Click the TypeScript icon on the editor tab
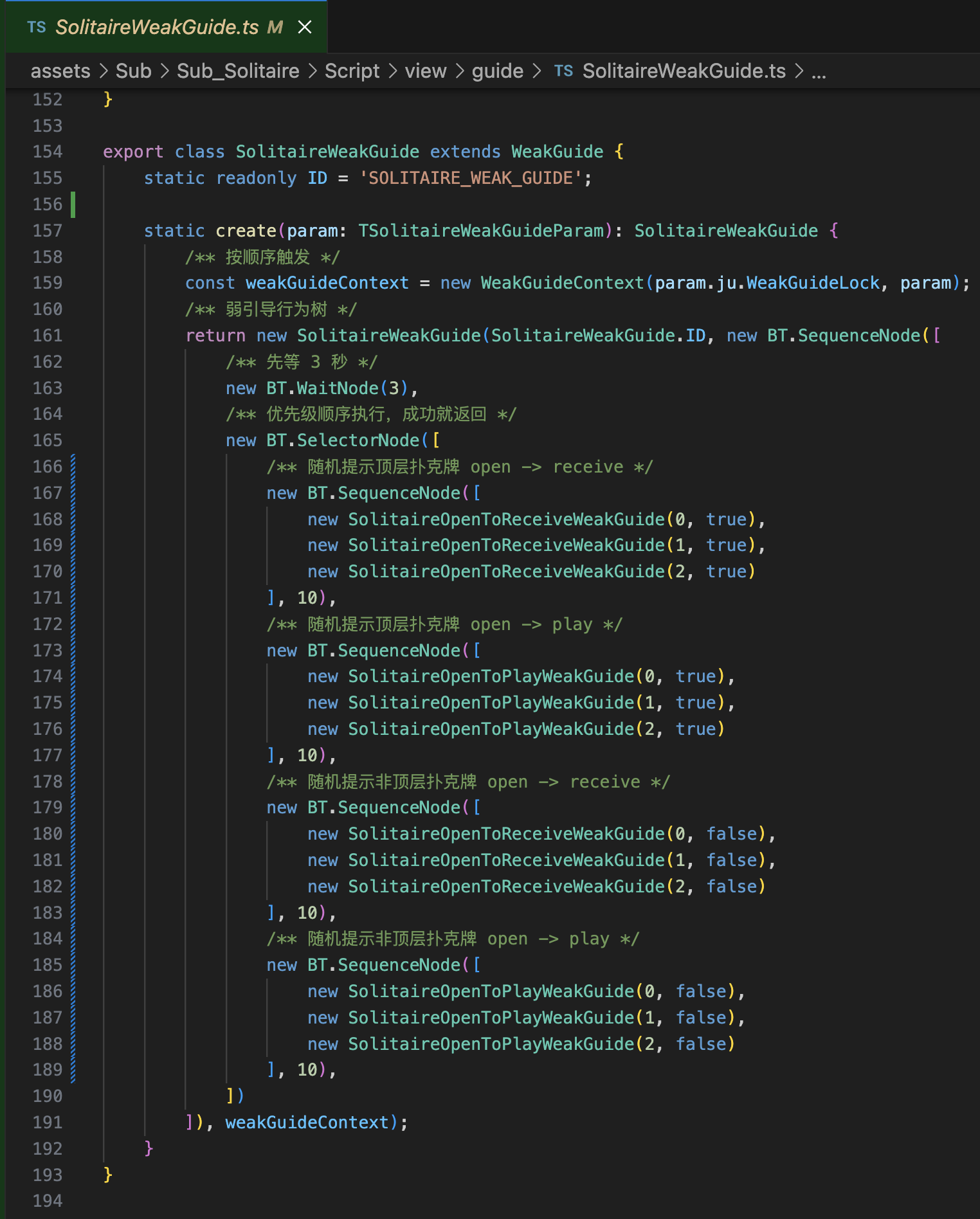 [x=37, y=27]
